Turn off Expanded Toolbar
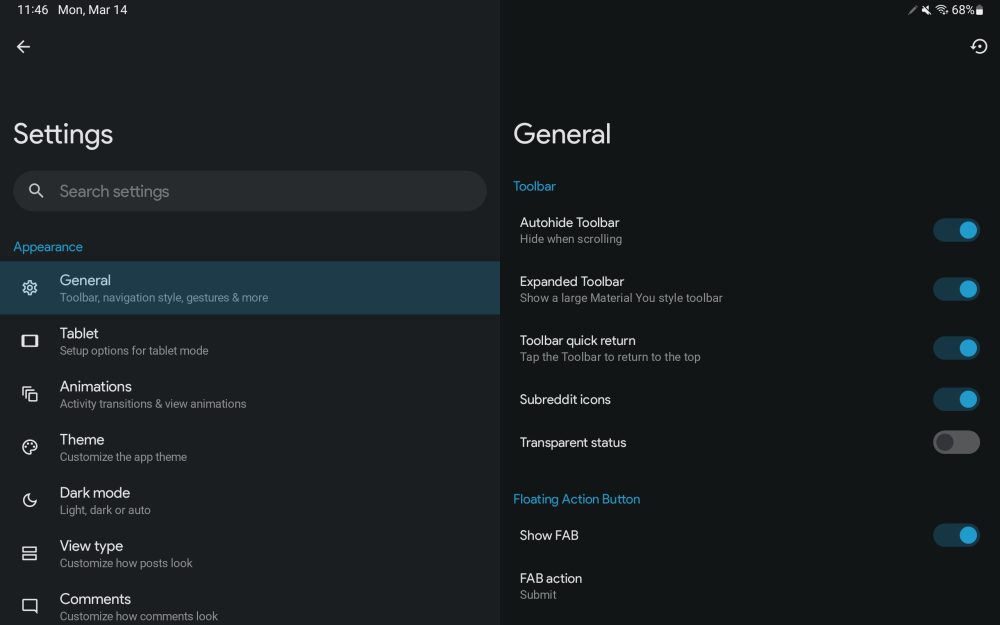This screenshot has width=1000, height=625. click(956, 289)
